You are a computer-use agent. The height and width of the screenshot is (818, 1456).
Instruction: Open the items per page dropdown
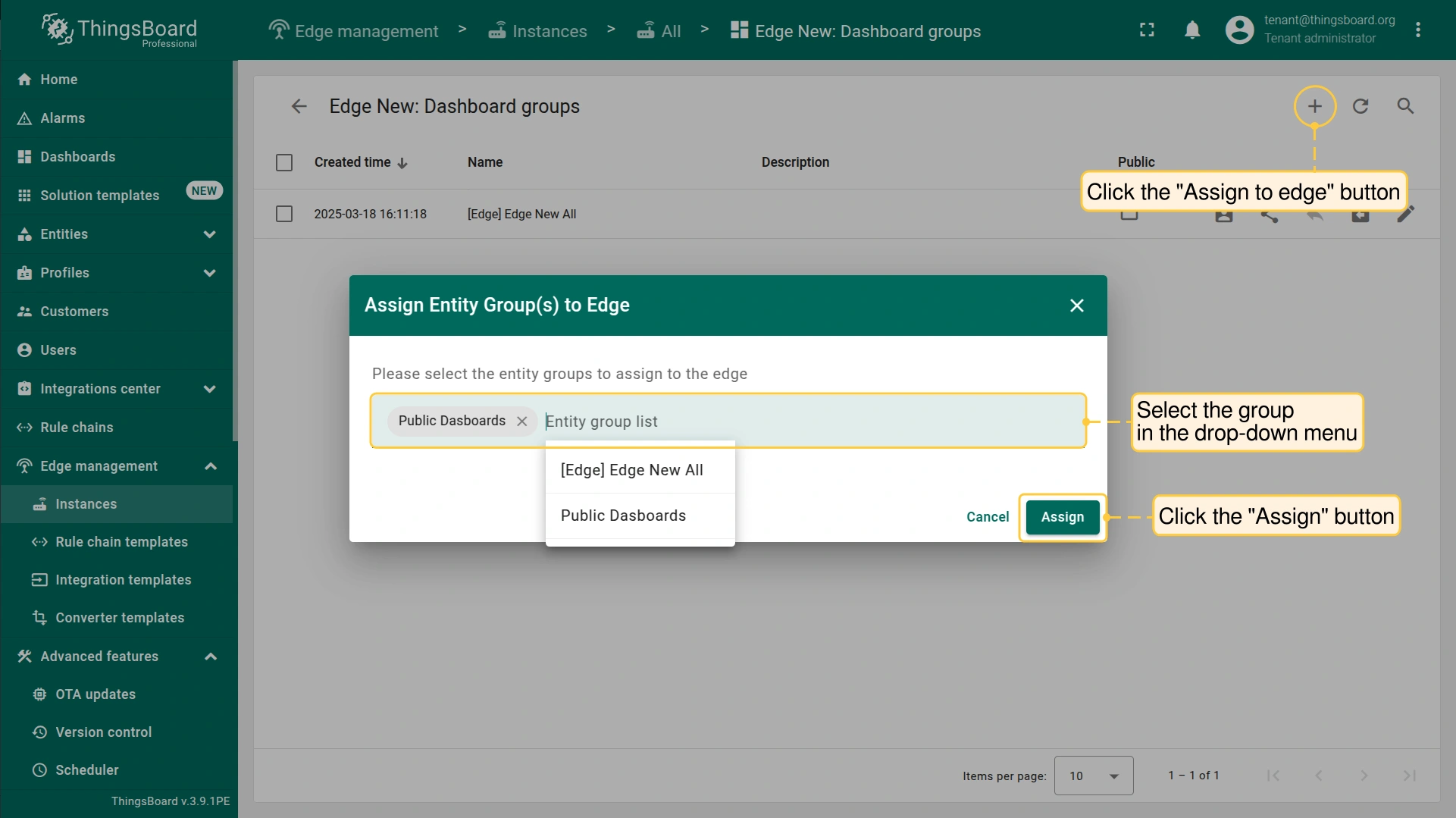tap(1093, 776)
